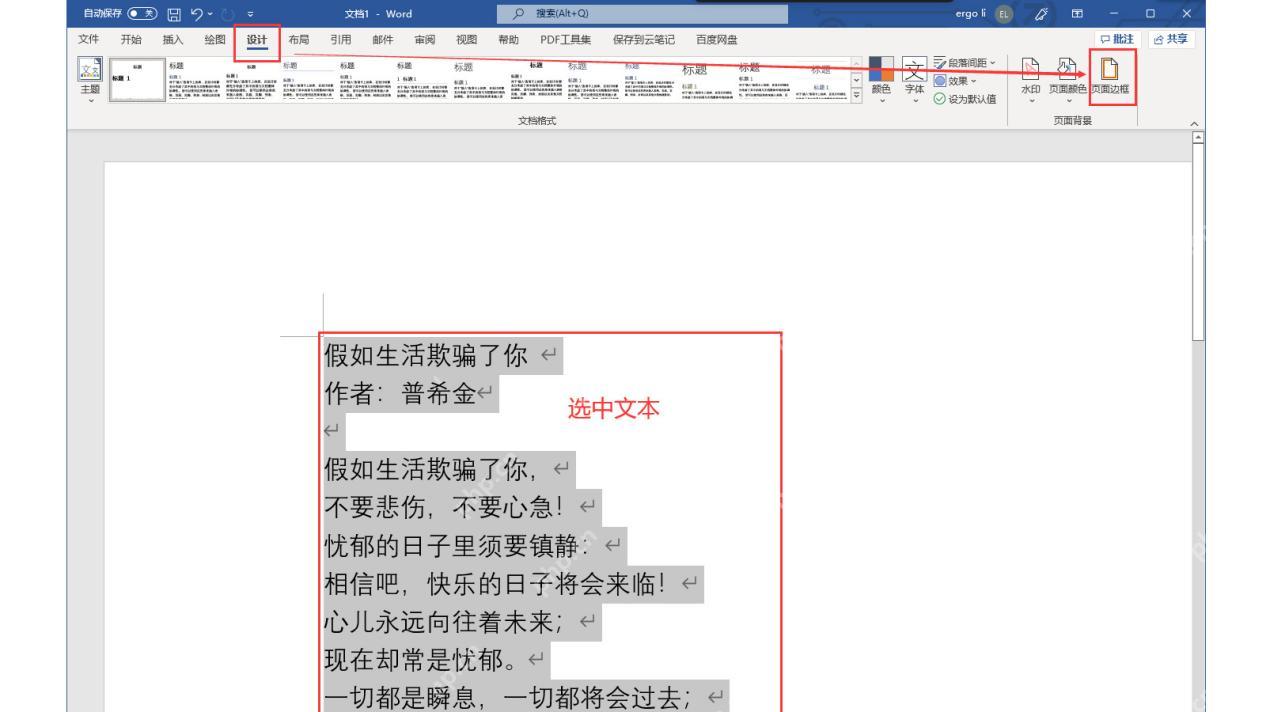Switch to the 视图 tab
Image resolution: width=1266 pixels, height=712 pixels.
466,40
